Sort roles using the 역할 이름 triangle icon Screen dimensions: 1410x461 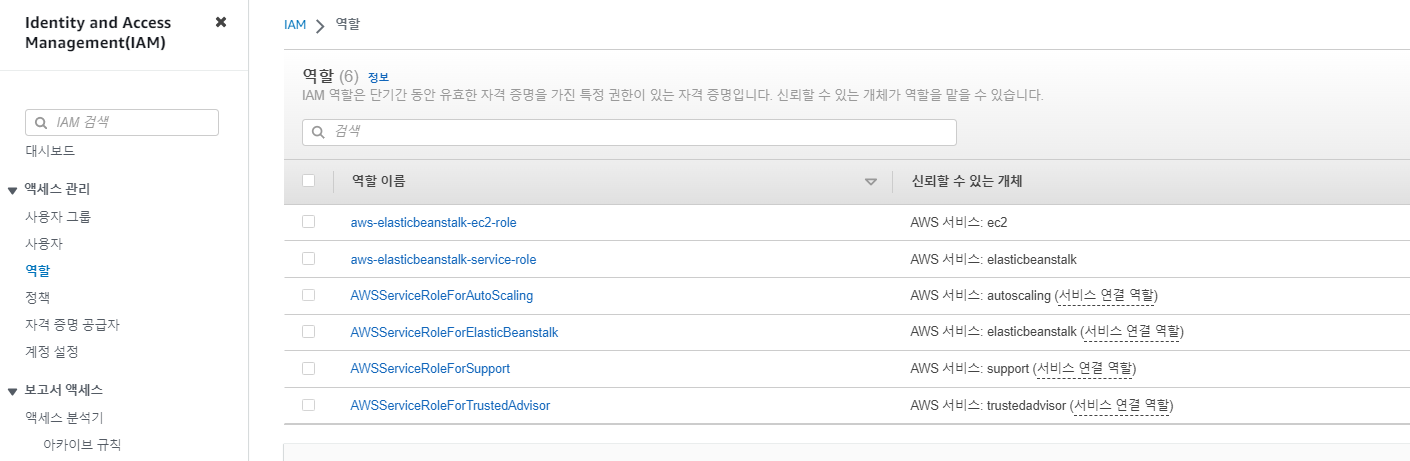870,182
